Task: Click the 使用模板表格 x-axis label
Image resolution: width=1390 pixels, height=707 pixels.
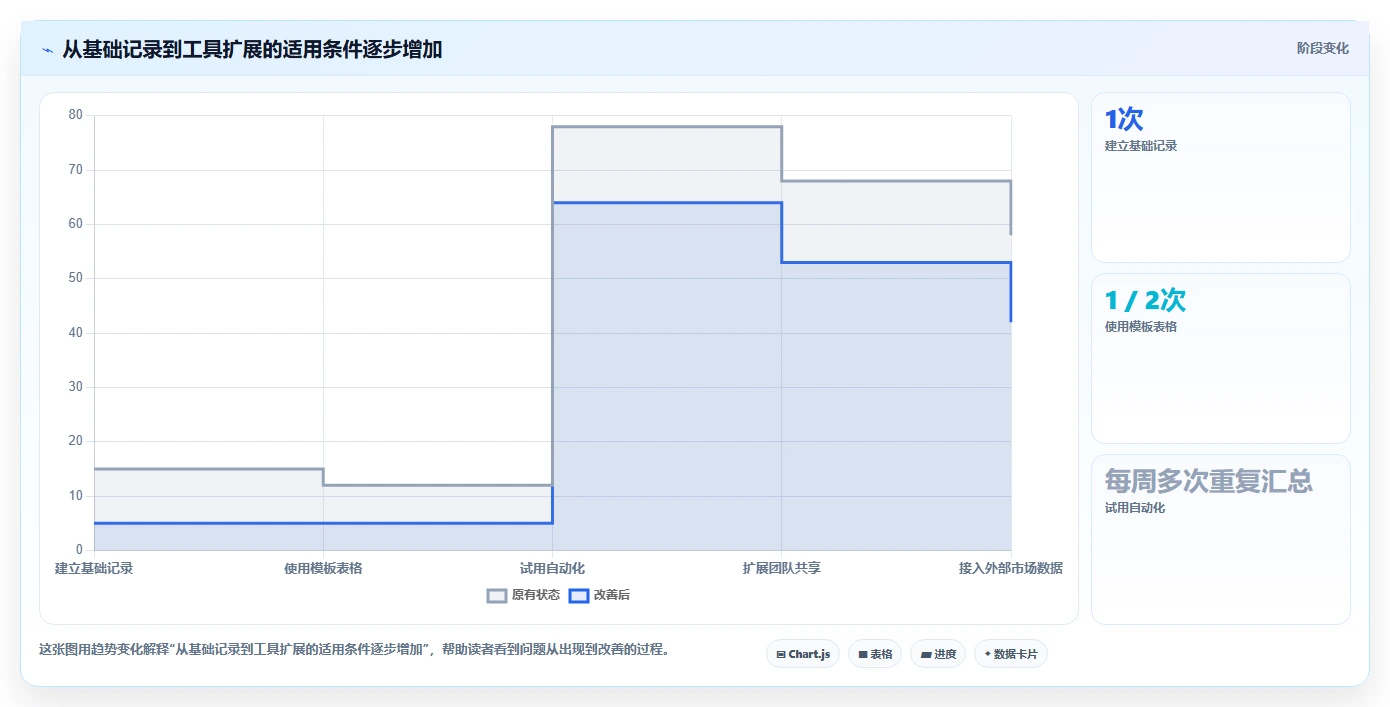Action: tap(323, 568)
